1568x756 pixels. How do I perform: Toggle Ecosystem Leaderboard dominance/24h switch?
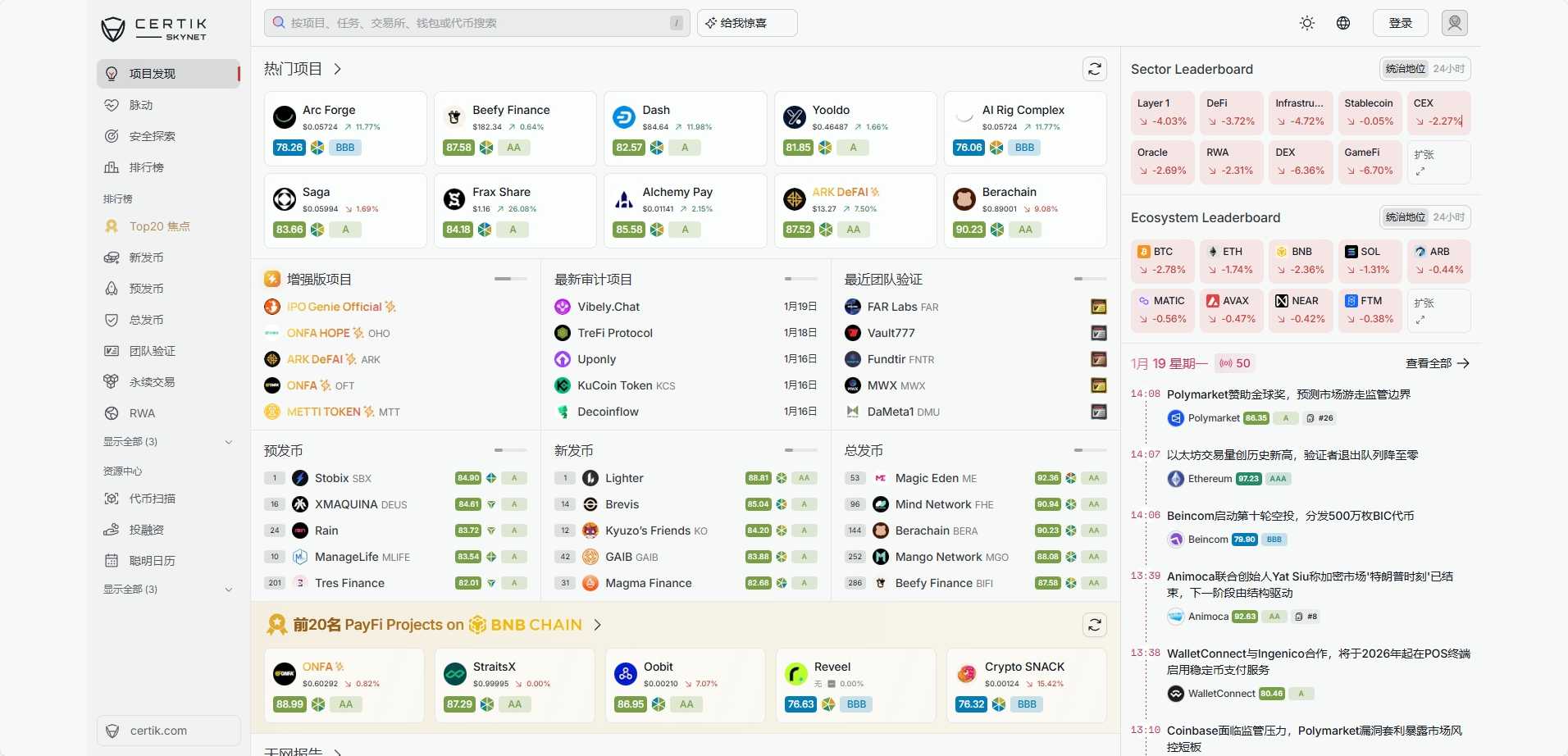[x=1424, y=217]
